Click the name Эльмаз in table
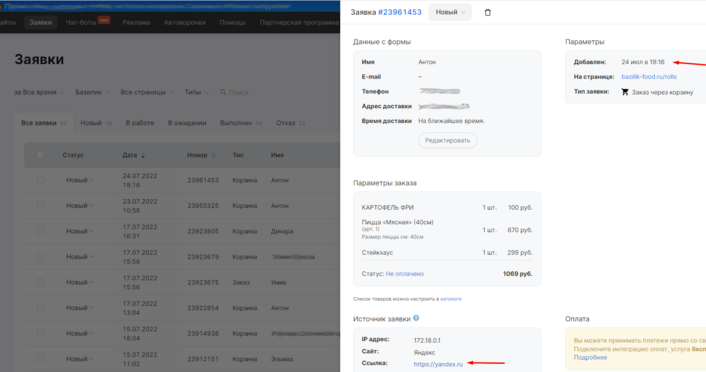The width and height of the screenshot is (706, 372). 282,359
